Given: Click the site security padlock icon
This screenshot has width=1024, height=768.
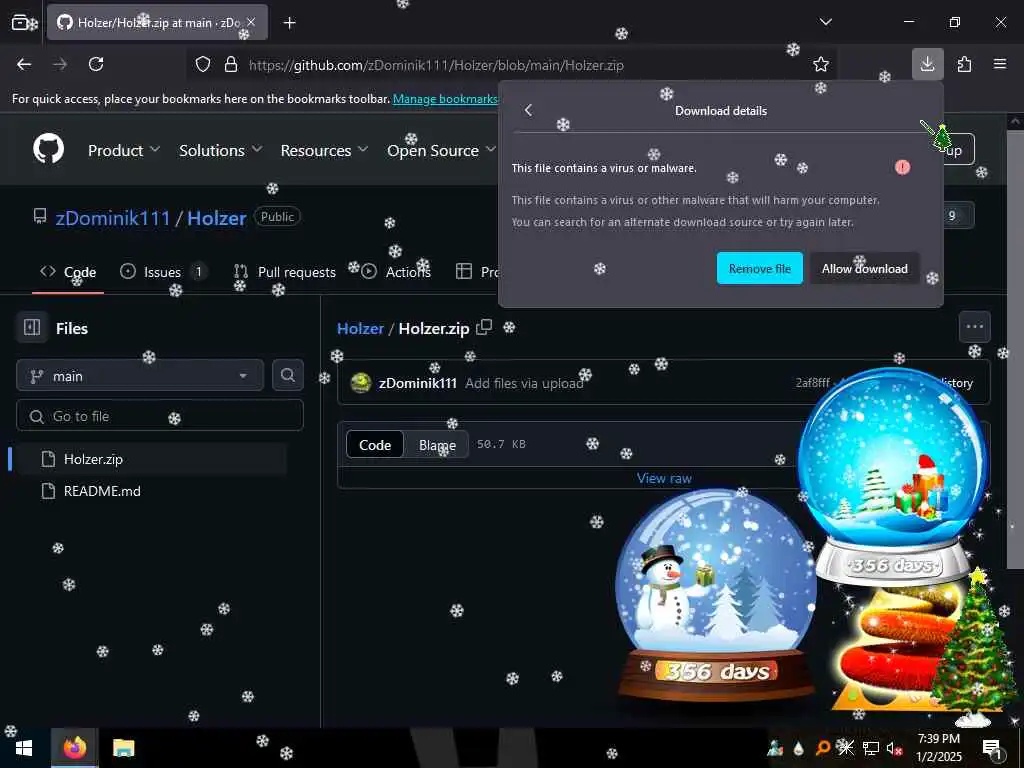Looking at the screenshot, I should [x=231, y=64].
